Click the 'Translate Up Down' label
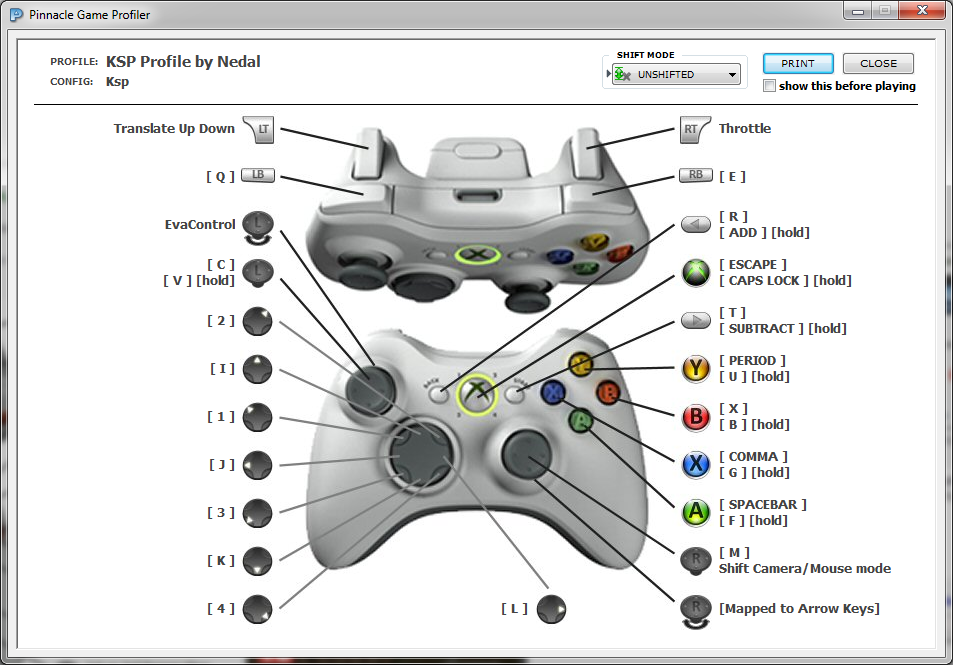Screen dimensions: 954x665 (x=174, y=128)
